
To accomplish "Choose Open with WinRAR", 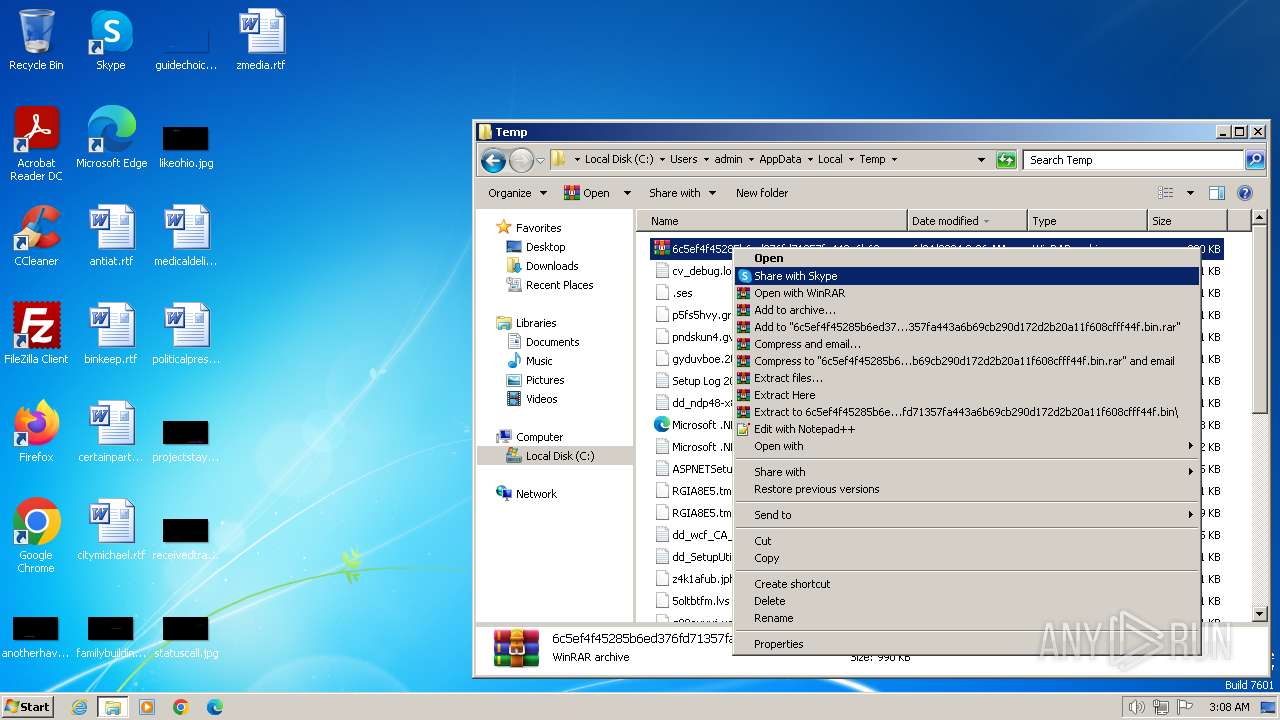I will [x=967, y=293].
